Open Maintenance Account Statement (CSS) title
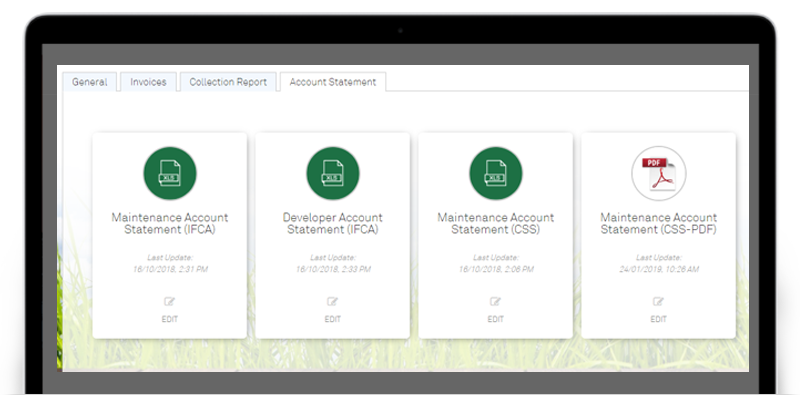 tap(495, 224)
